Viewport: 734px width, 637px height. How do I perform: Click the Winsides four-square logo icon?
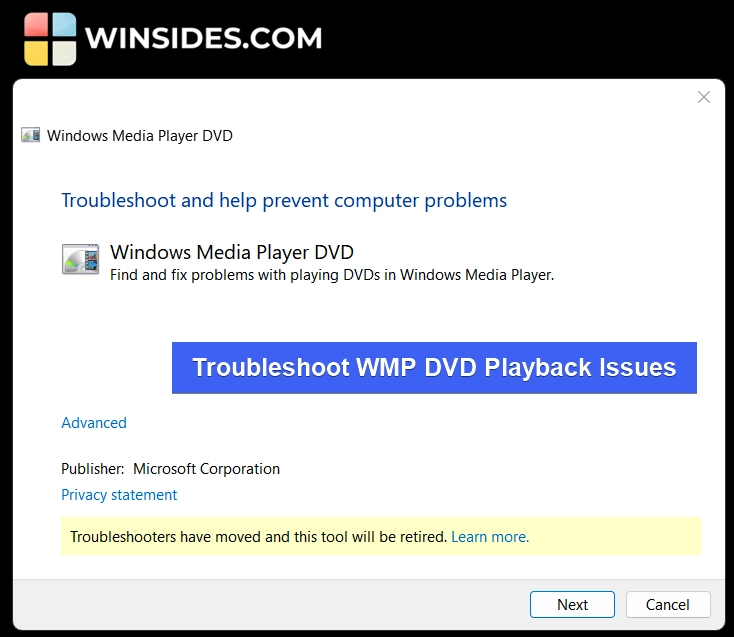[x=50, y=39]
